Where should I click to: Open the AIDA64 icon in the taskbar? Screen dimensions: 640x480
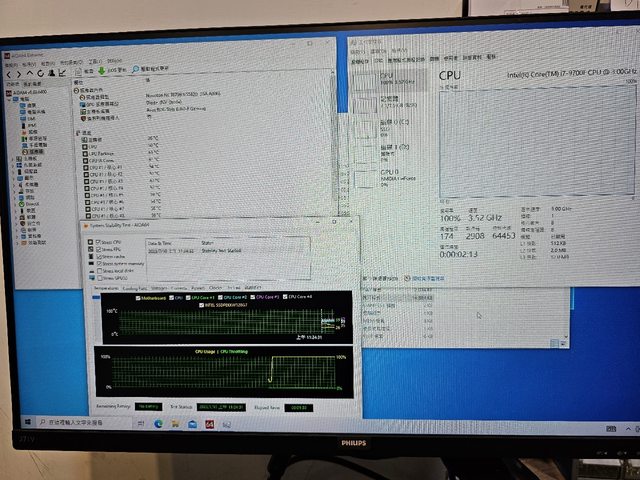pos(209,424)
